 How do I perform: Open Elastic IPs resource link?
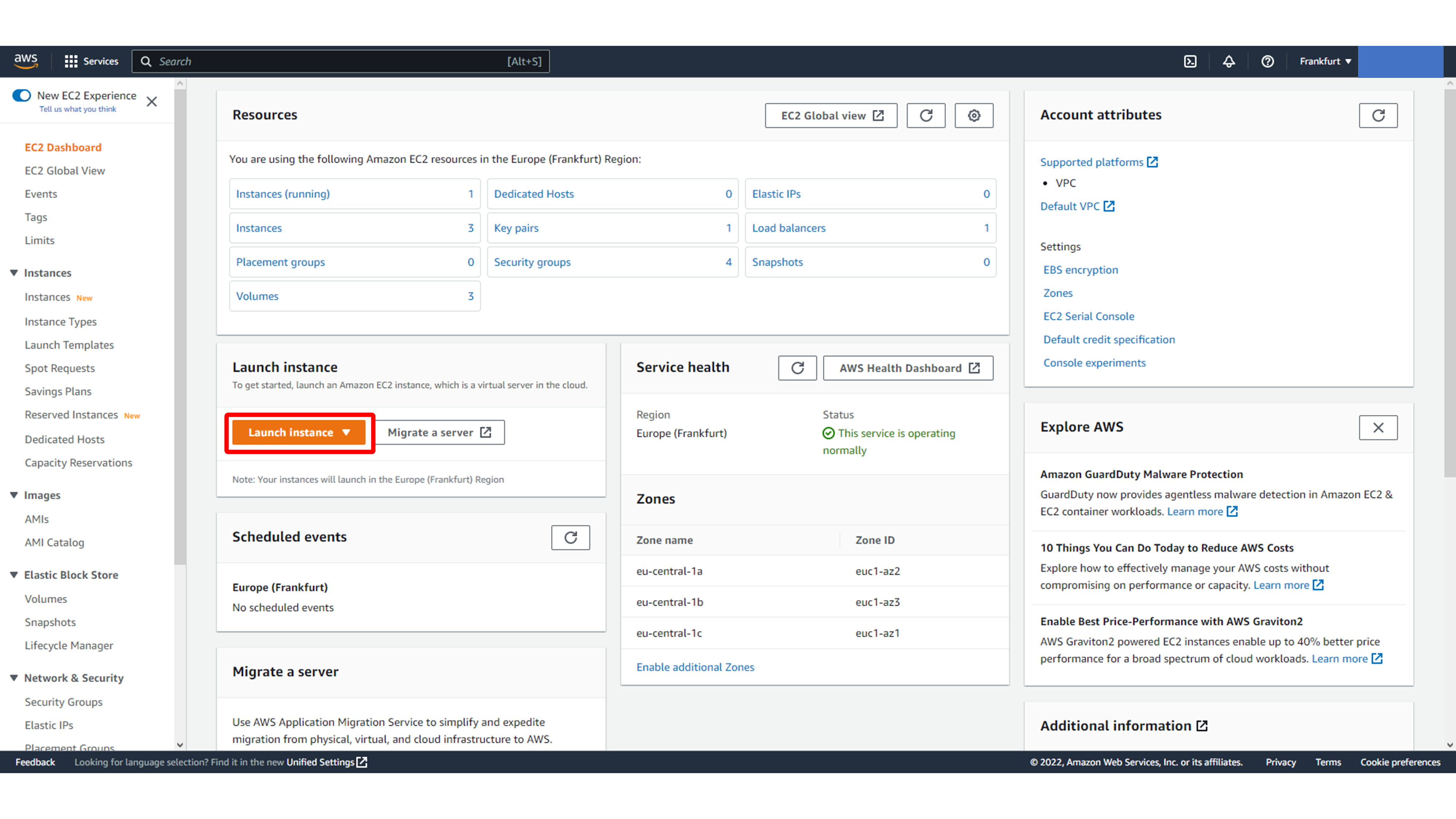tap(776, 194)
